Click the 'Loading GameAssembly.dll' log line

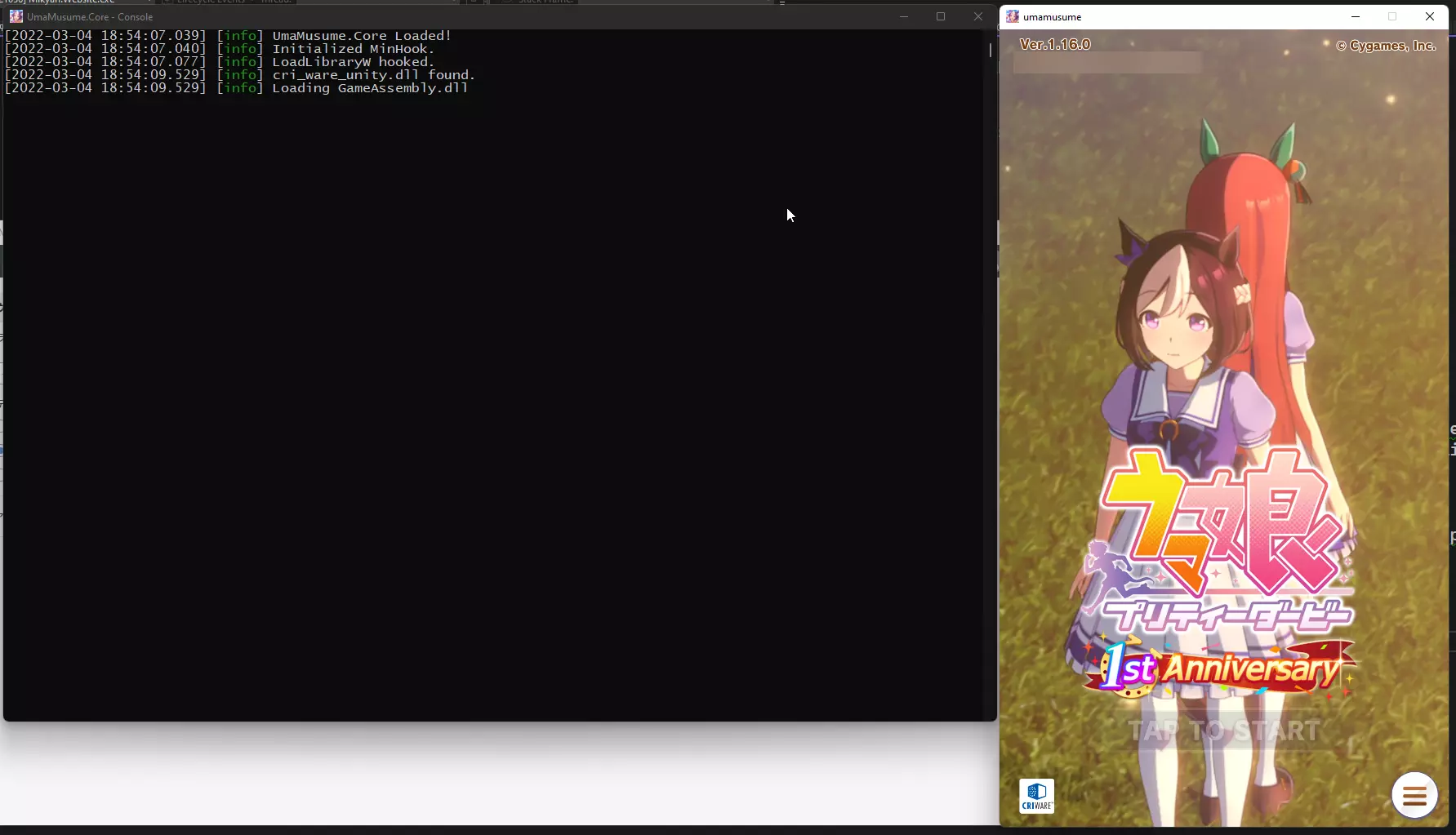point(237,88)
